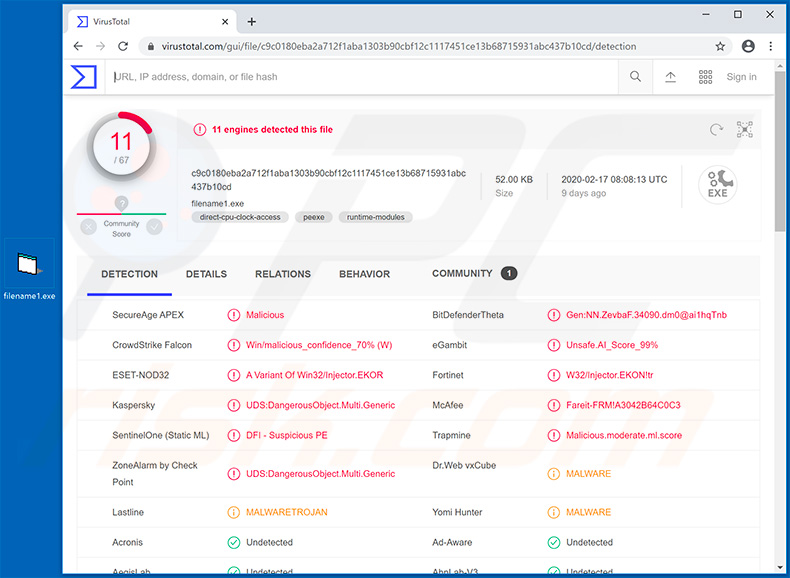This screenshot has width=790, height=578.
Task: Click the 52.00 KB size value
Action: [514, 179]
